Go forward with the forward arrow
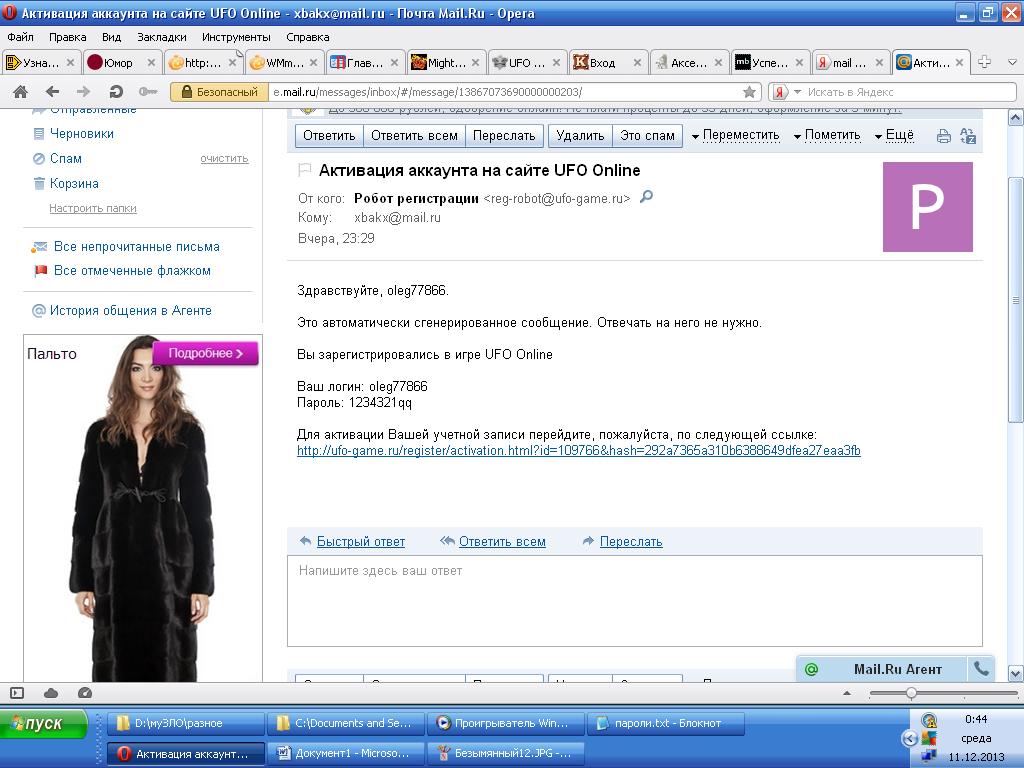 tap(84, 92)
